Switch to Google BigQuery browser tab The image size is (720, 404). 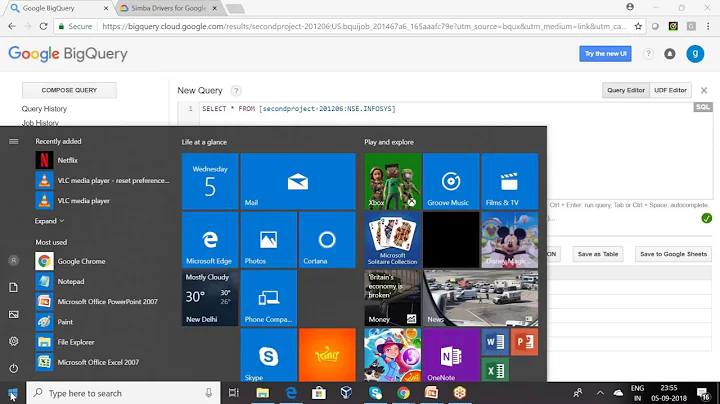click(x=60, y=8)
